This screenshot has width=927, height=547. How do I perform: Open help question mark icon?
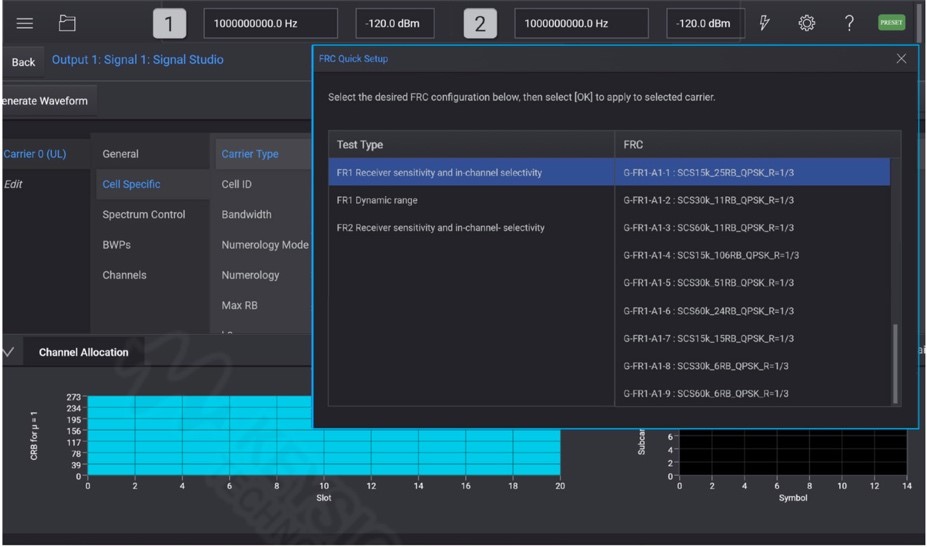point(849,23)
